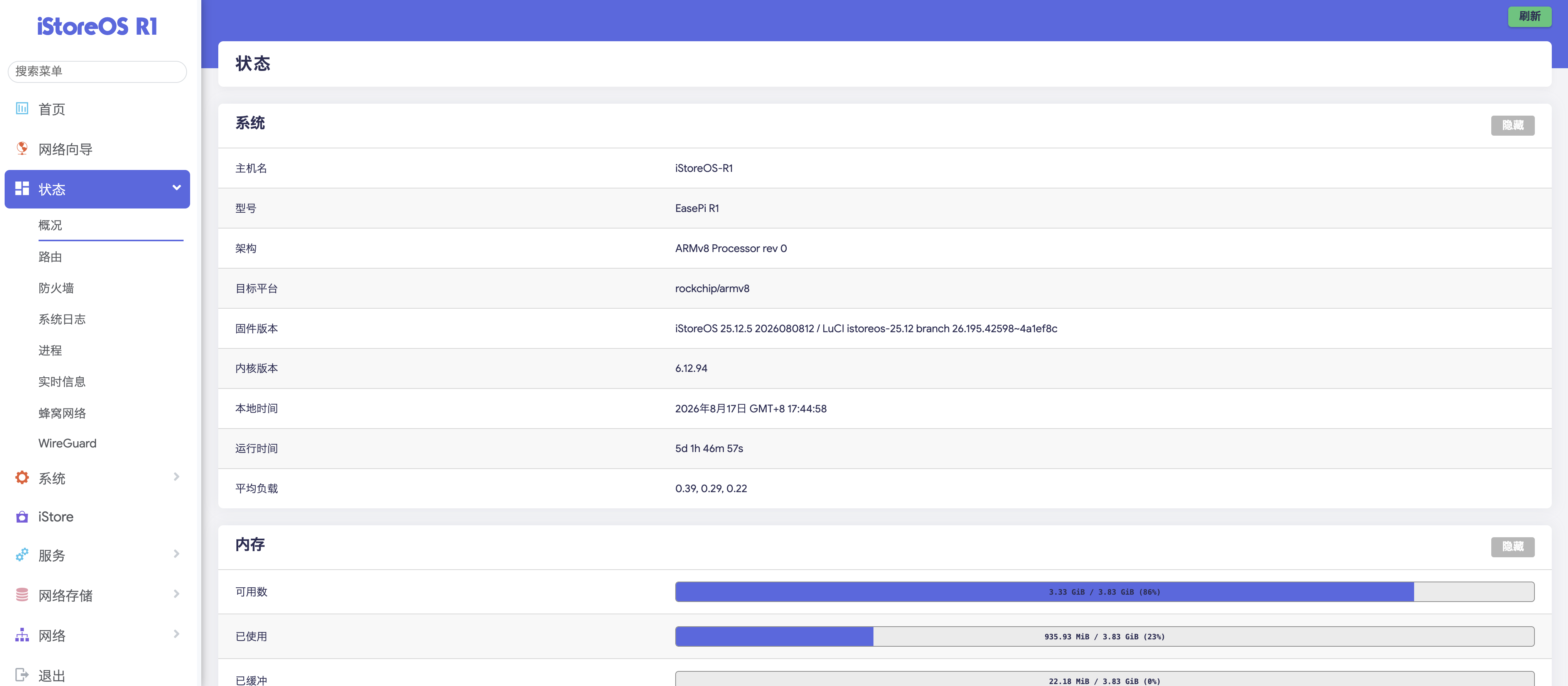Viewport: 1568px width, 686px height.
Task: Expand the 网络存储 sidebar menu arrow
Action: 177,594
